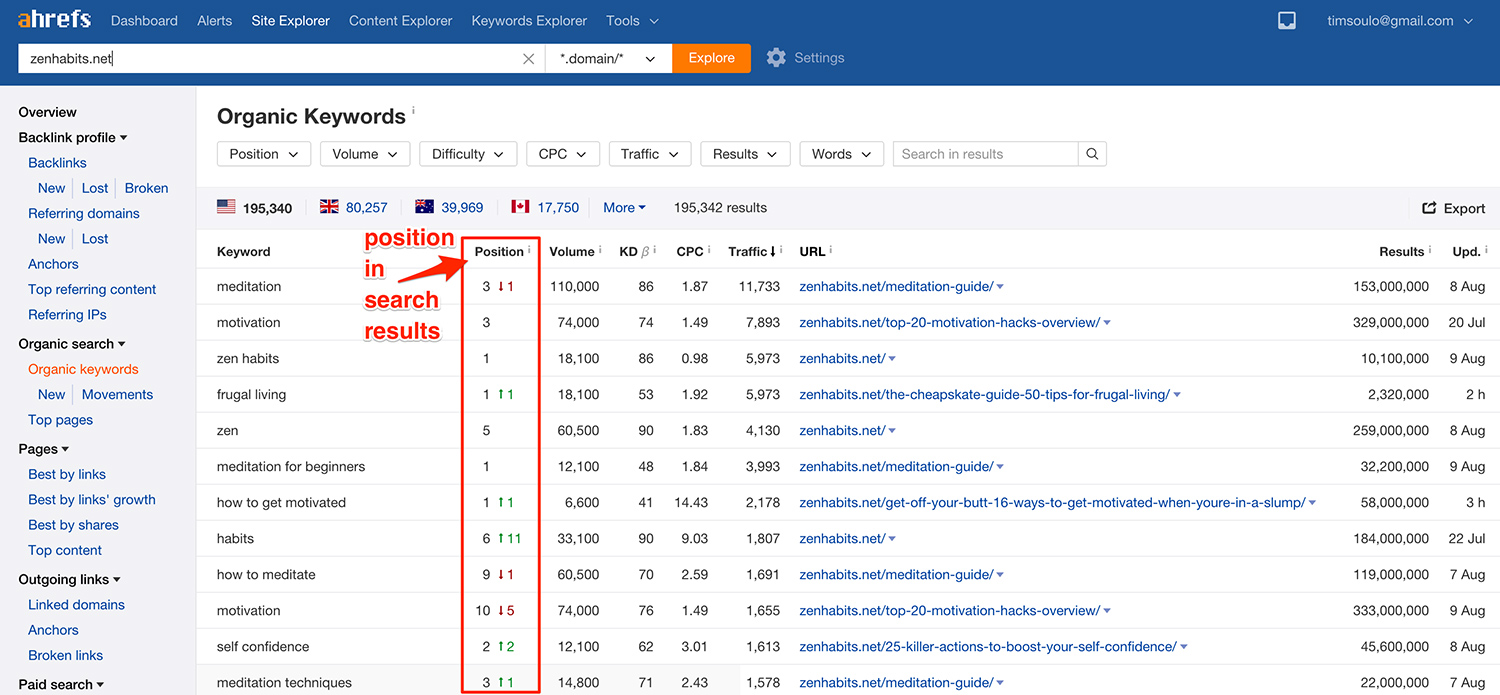1500x695 pixels.
Task: Collapse the Pages sidebar section
Action: [x=44, y=449]
